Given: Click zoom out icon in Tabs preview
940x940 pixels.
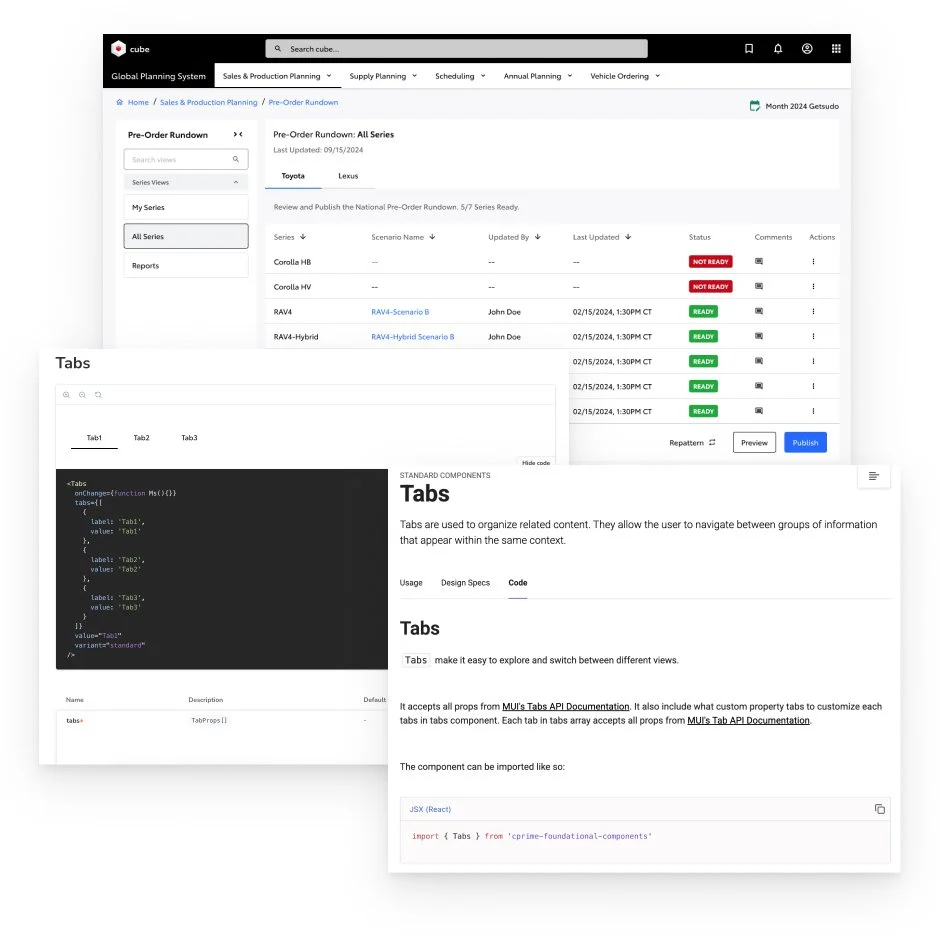Looking at the screenshot, I should click(82, 395).
